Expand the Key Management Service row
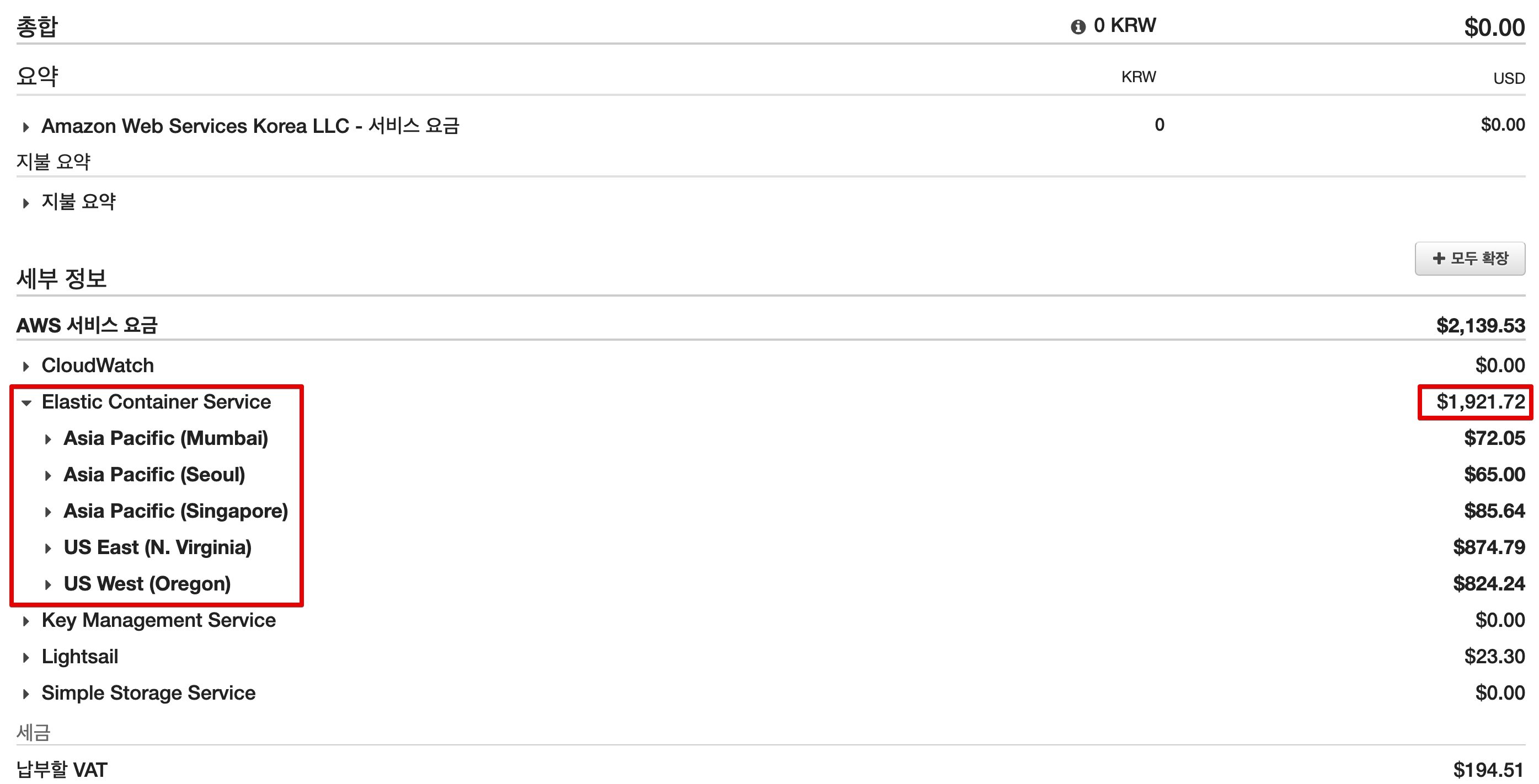 26,621
